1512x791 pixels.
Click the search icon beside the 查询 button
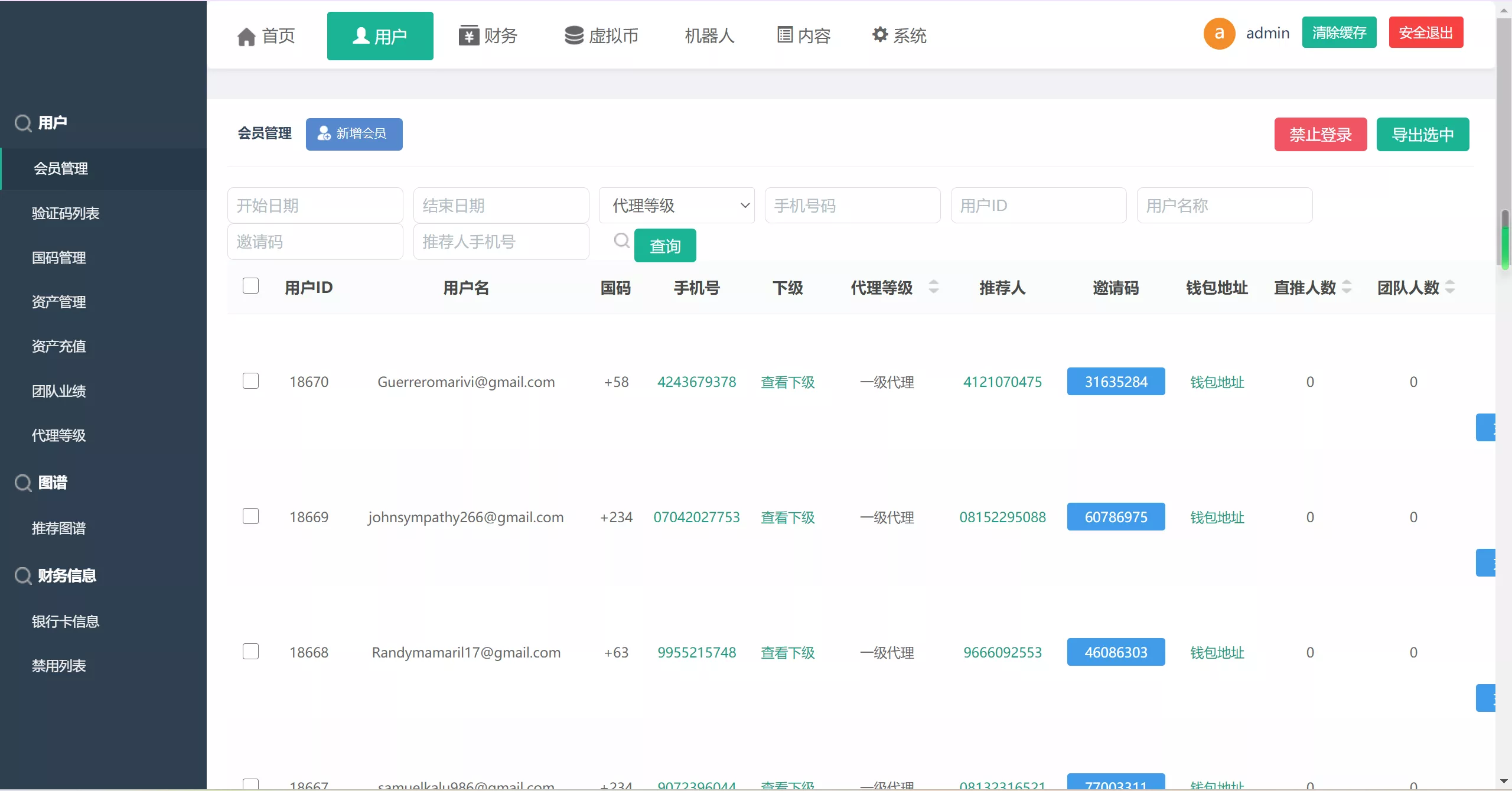click(621, 241)
